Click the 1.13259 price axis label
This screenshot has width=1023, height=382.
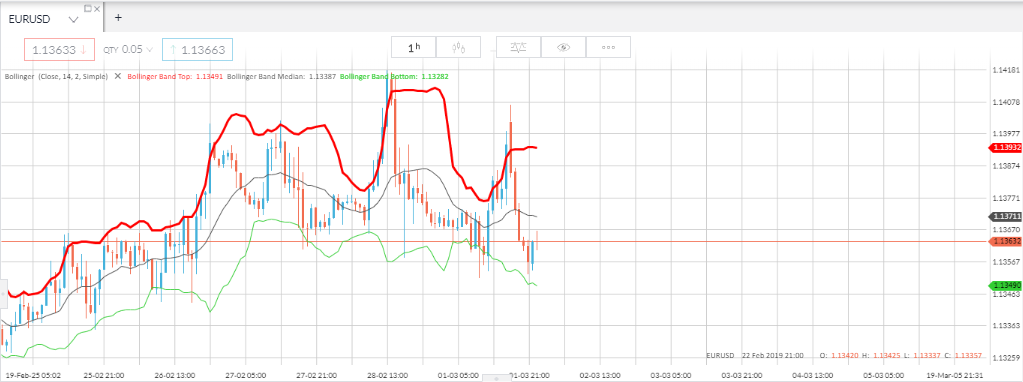pos(1005,358)
